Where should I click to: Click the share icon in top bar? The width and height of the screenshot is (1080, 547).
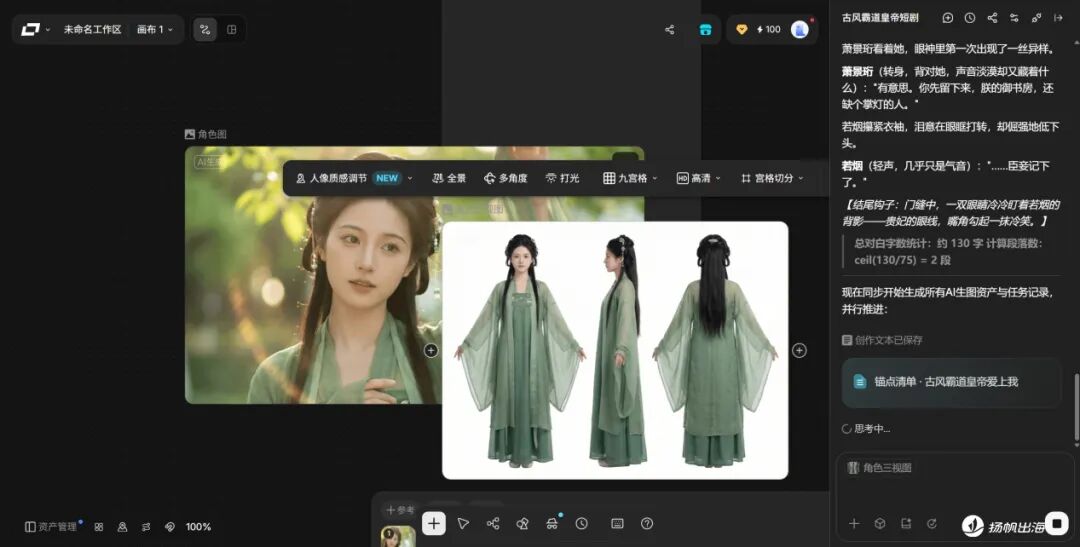coord(669,30)
